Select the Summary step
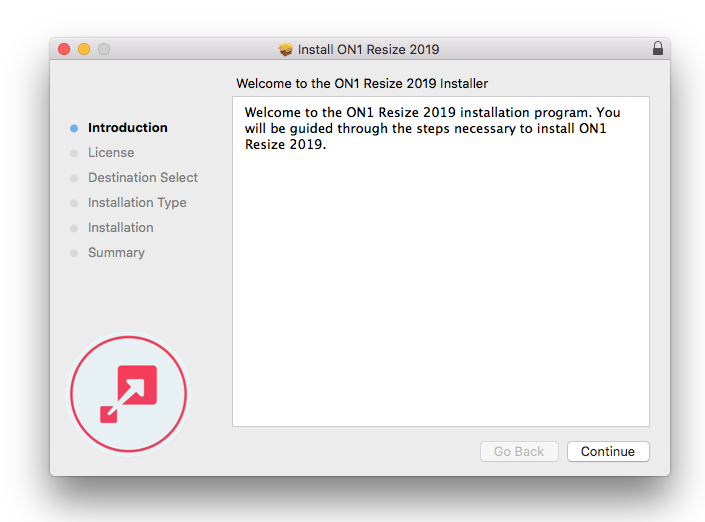Viewport: 705px width, 522px height. pyautogui.click(x=116, y=253)
